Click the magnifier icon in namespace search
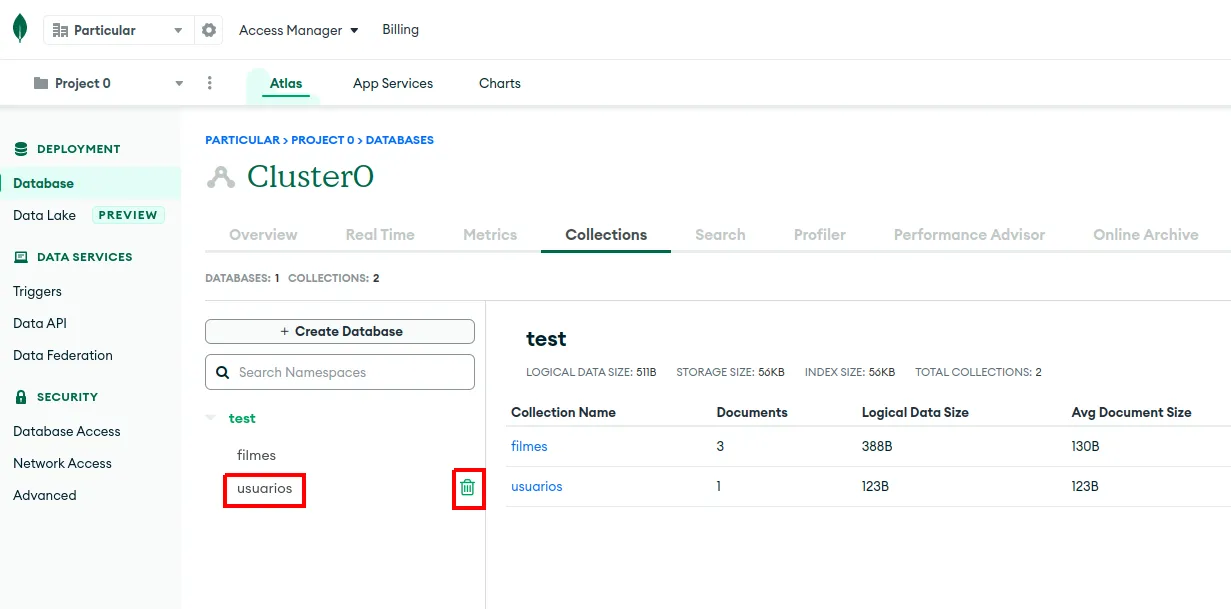Viewport: 1231px width, 609px height. click(223, 372)
